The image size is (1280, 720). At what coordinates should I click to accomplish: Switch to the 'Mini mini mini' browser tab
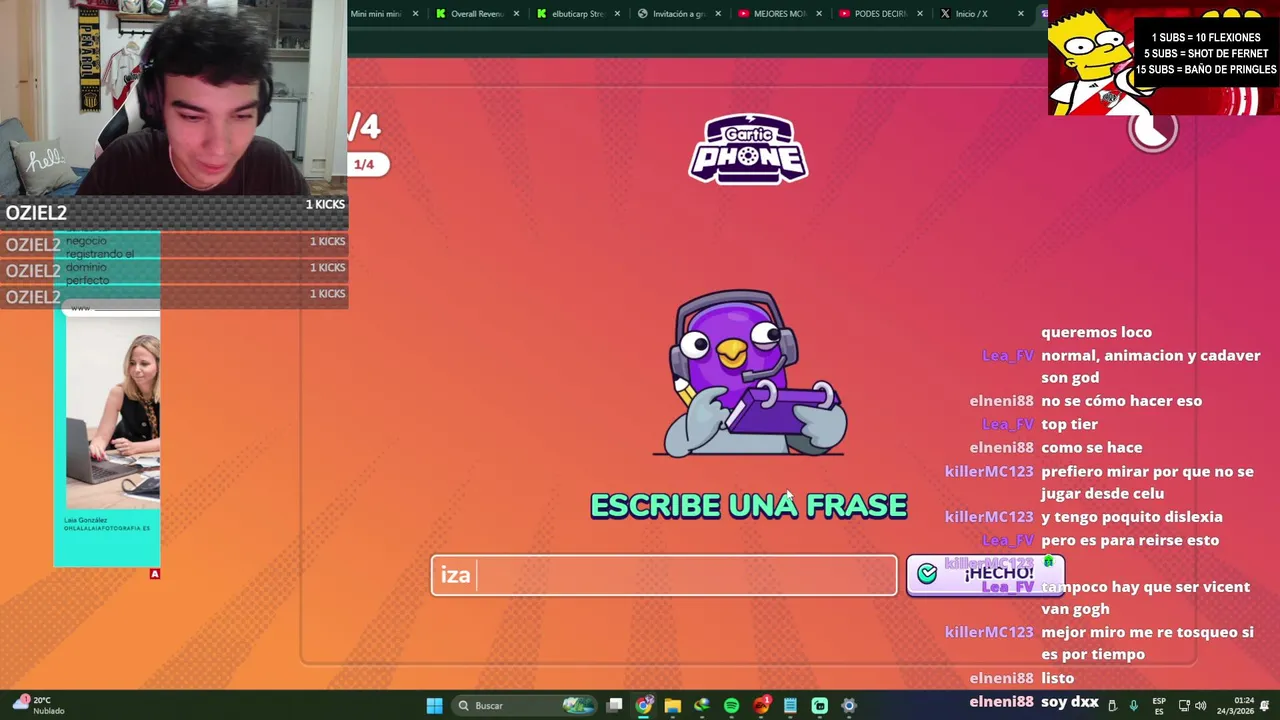(x=376, y=14)
